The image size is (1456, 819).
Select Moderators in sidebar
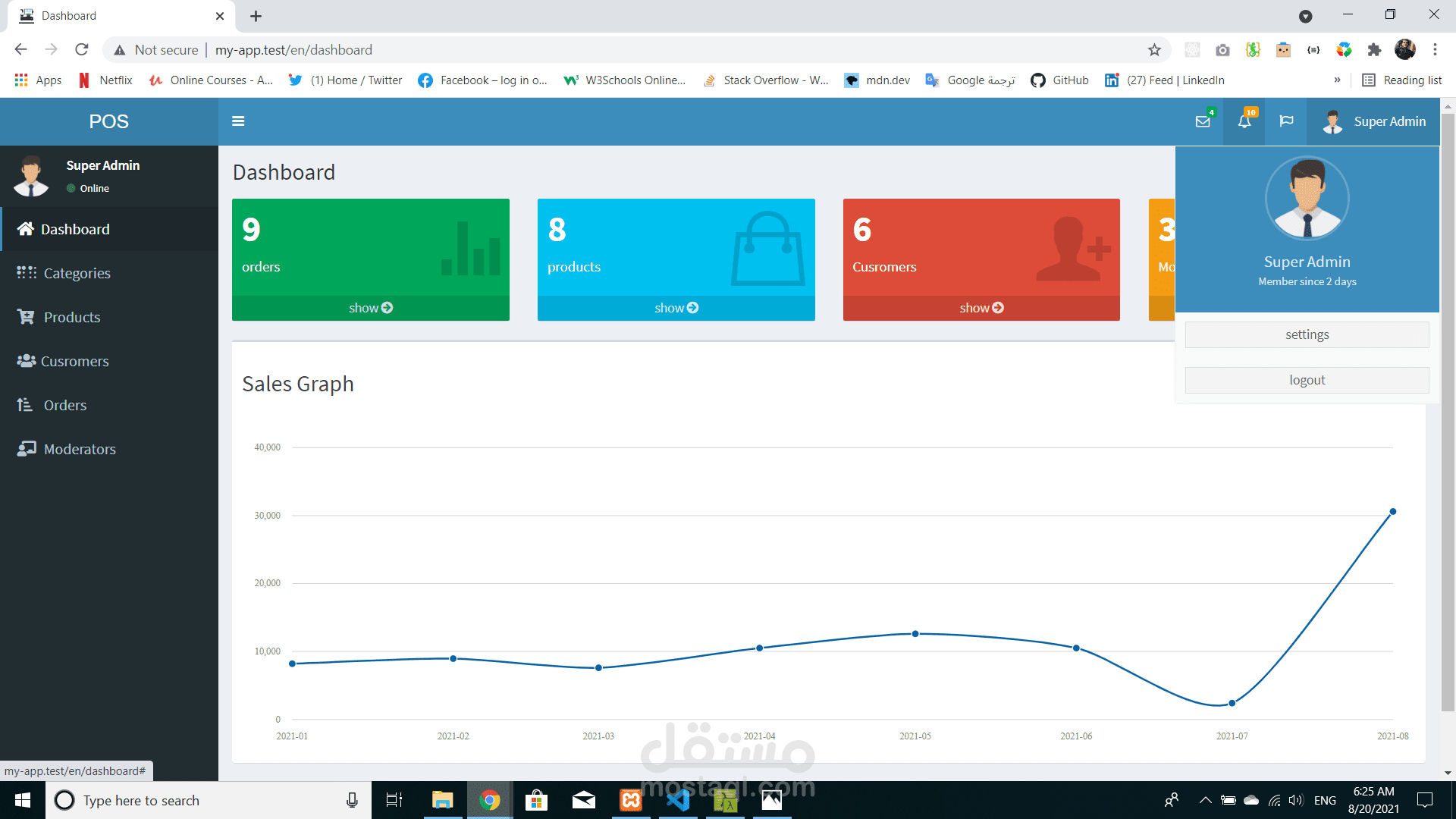80,449
